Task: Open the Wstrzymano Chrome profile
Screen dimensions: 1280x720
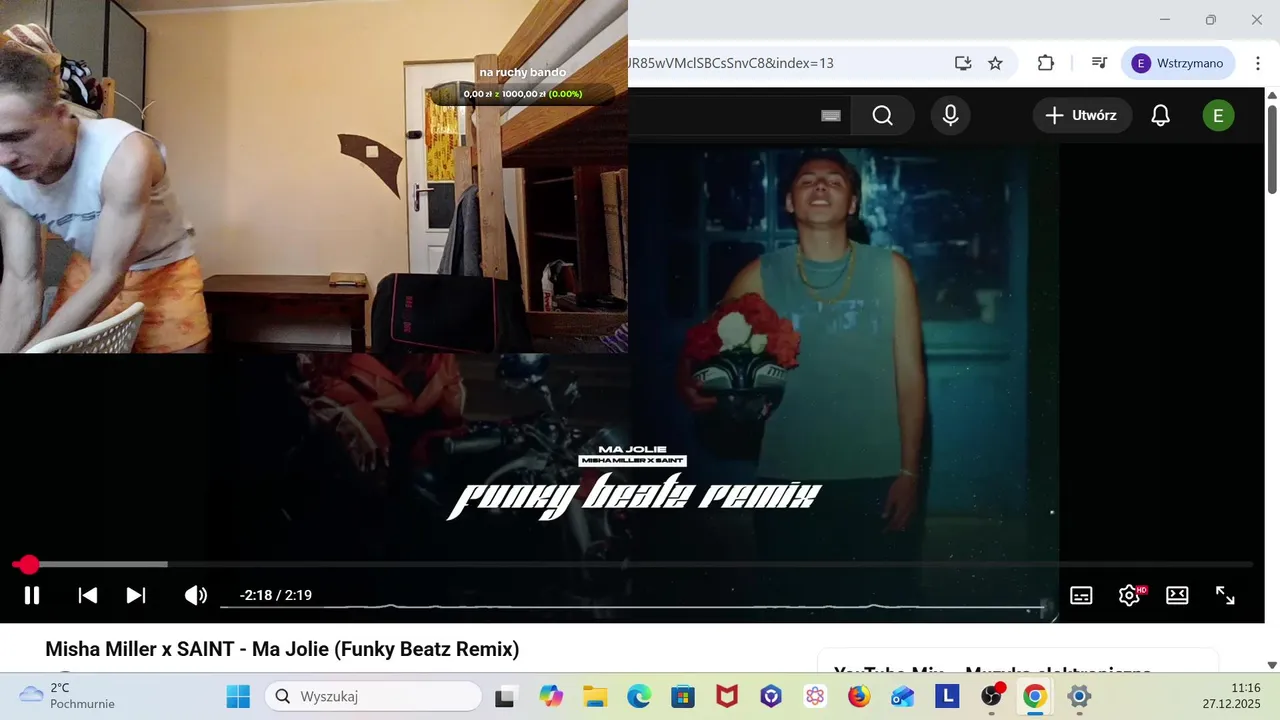Action: [x=1178, y=63]
